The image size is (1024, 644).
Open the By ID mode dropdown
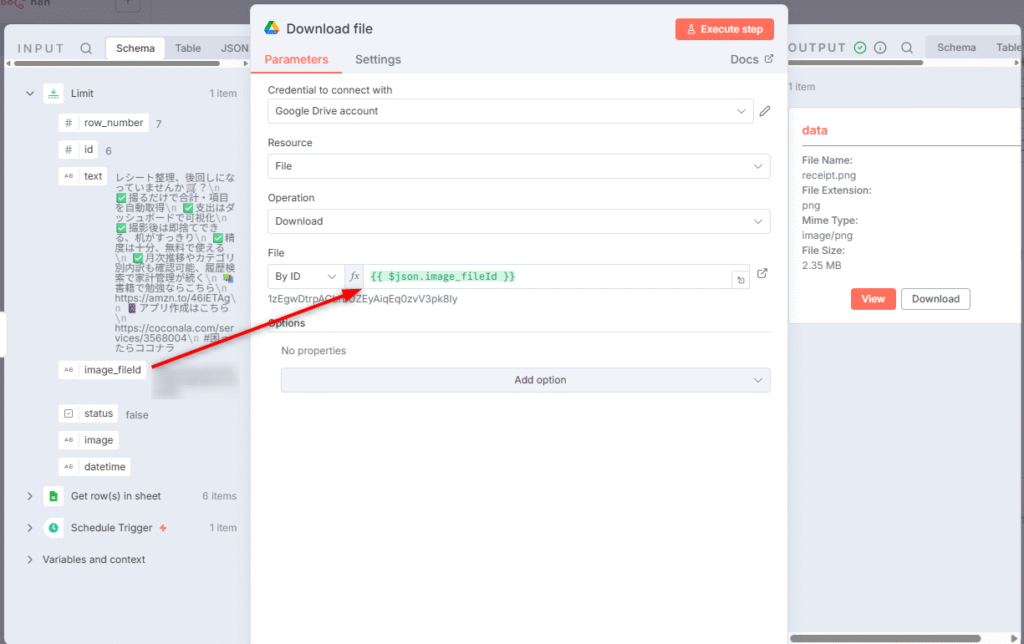[x=305, y=276]
